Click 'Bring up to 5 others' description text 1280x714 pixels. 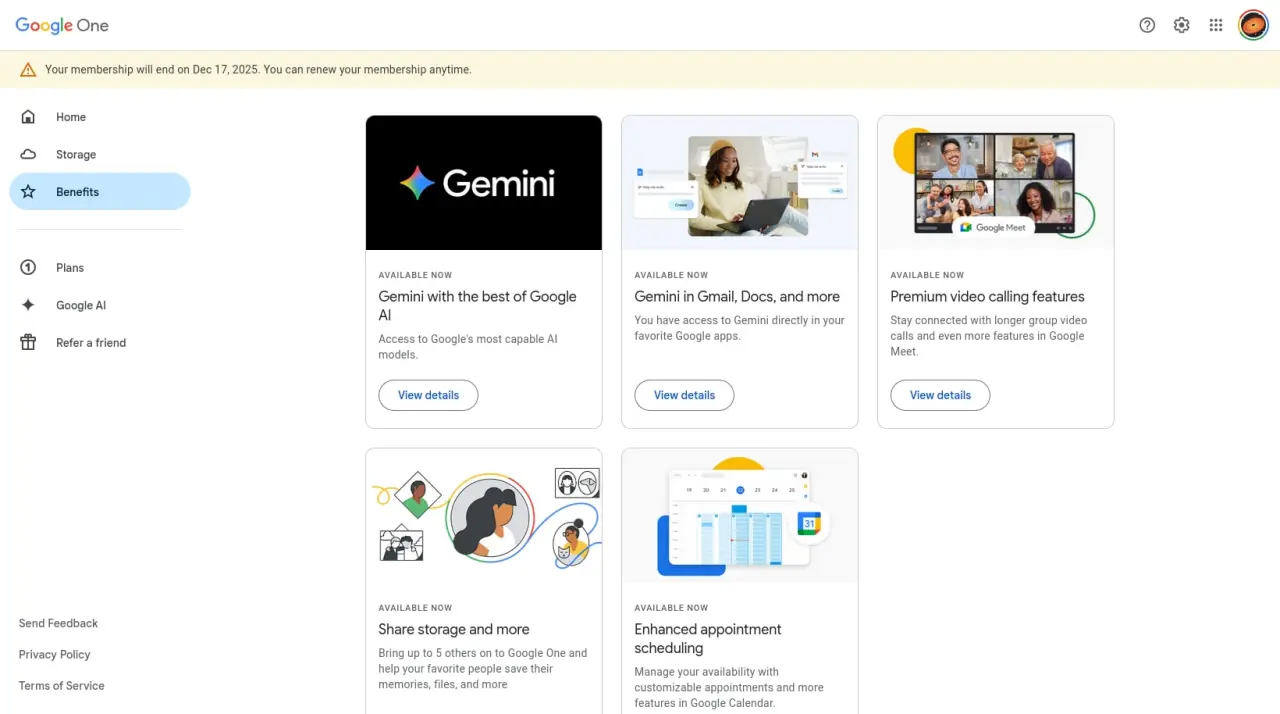click(483, 669)
